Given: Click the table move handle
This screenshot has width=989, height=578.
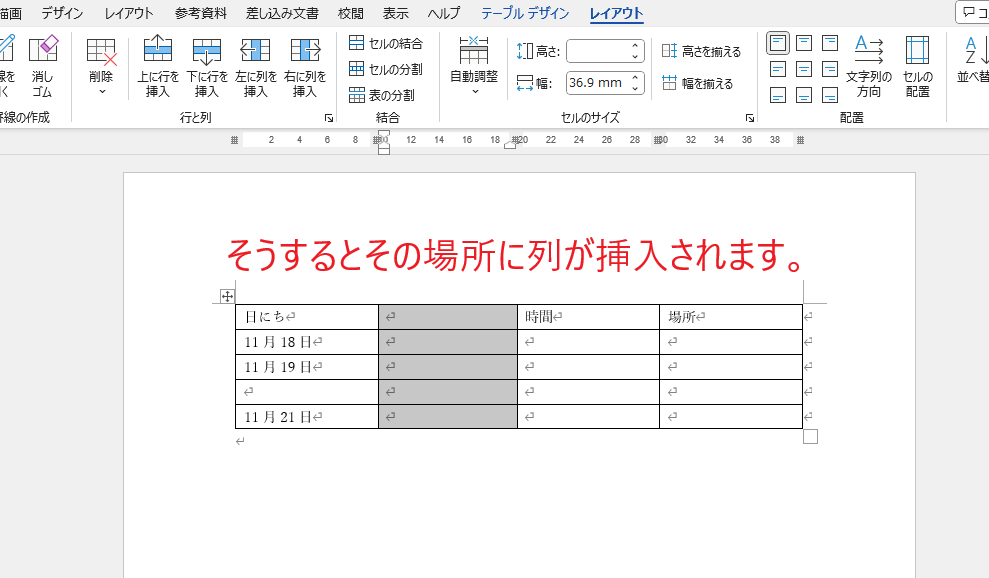Looking at the screenshot, I should click(x=227, y=296).
